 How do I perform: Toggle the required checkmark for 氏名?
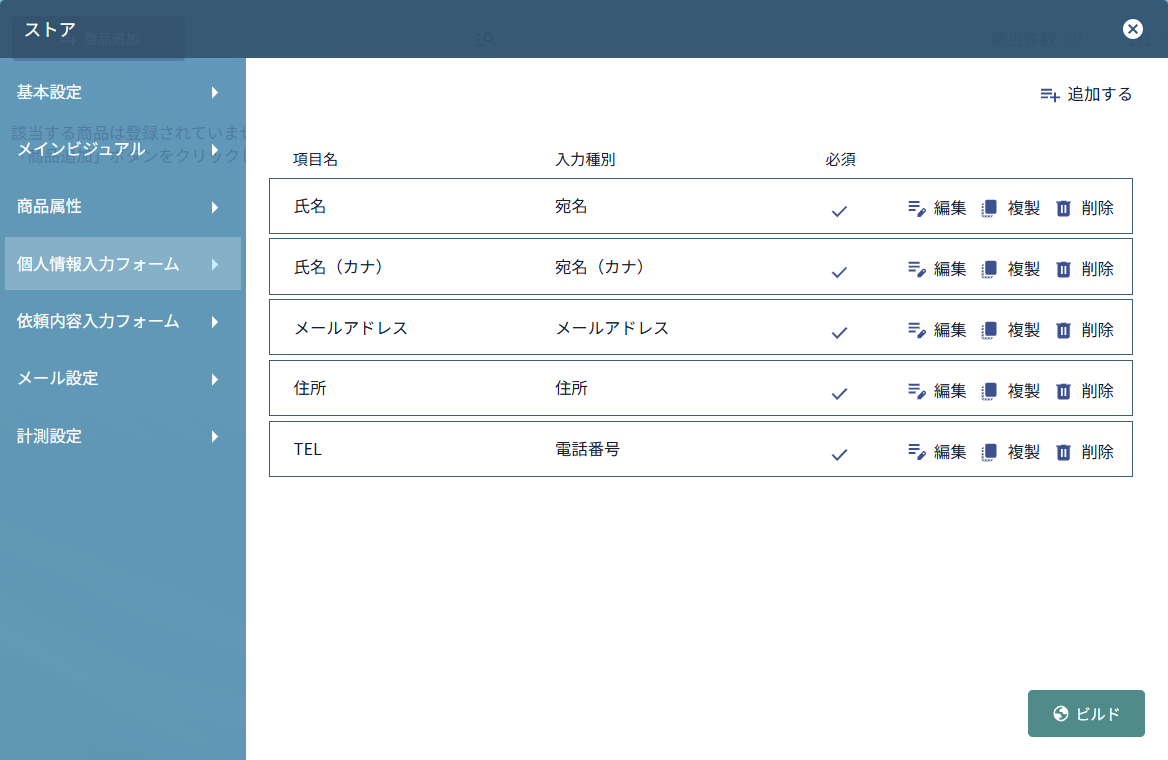coord(840,212)
